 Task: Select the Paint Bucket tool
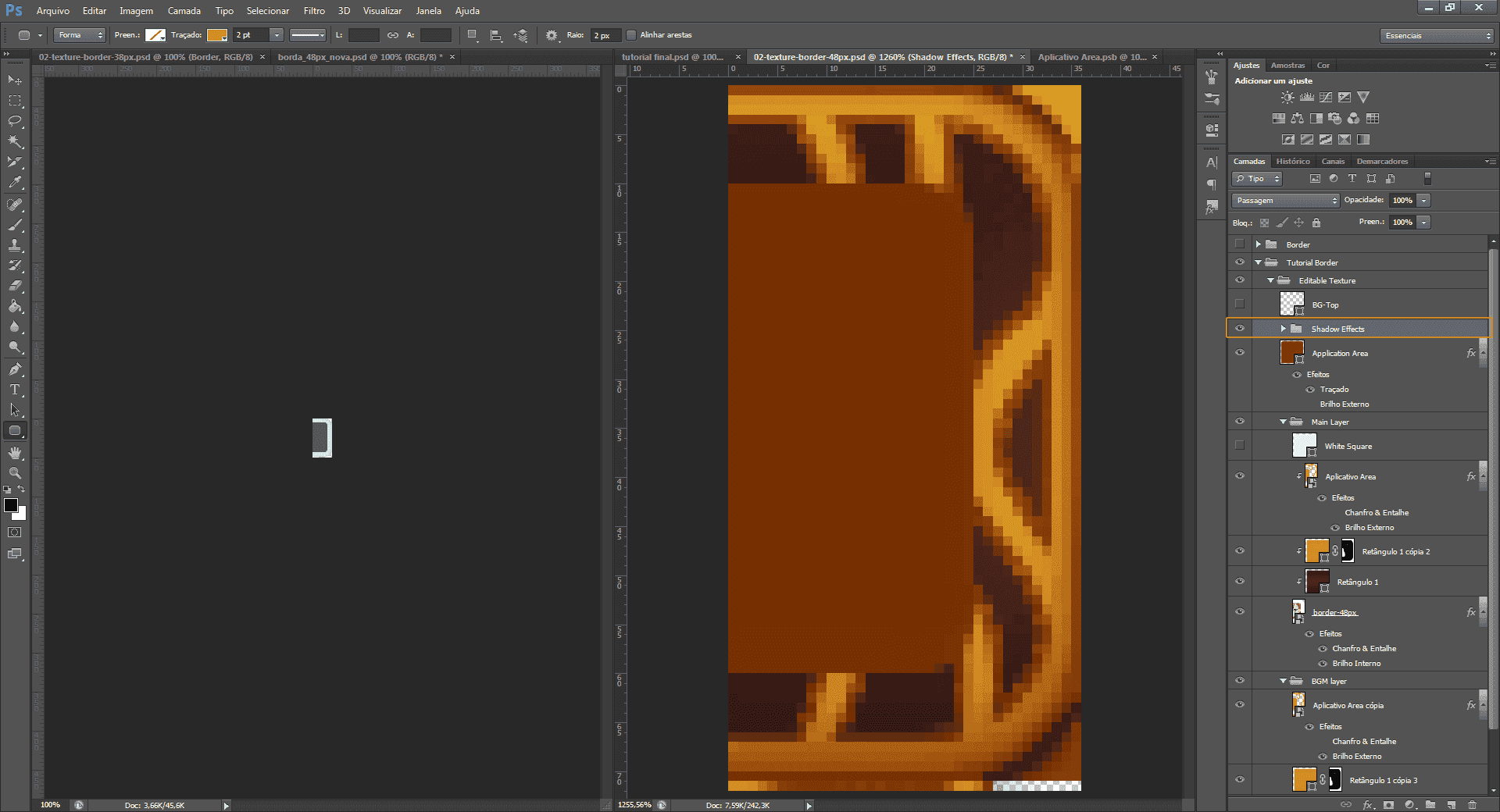click(15, 306)
